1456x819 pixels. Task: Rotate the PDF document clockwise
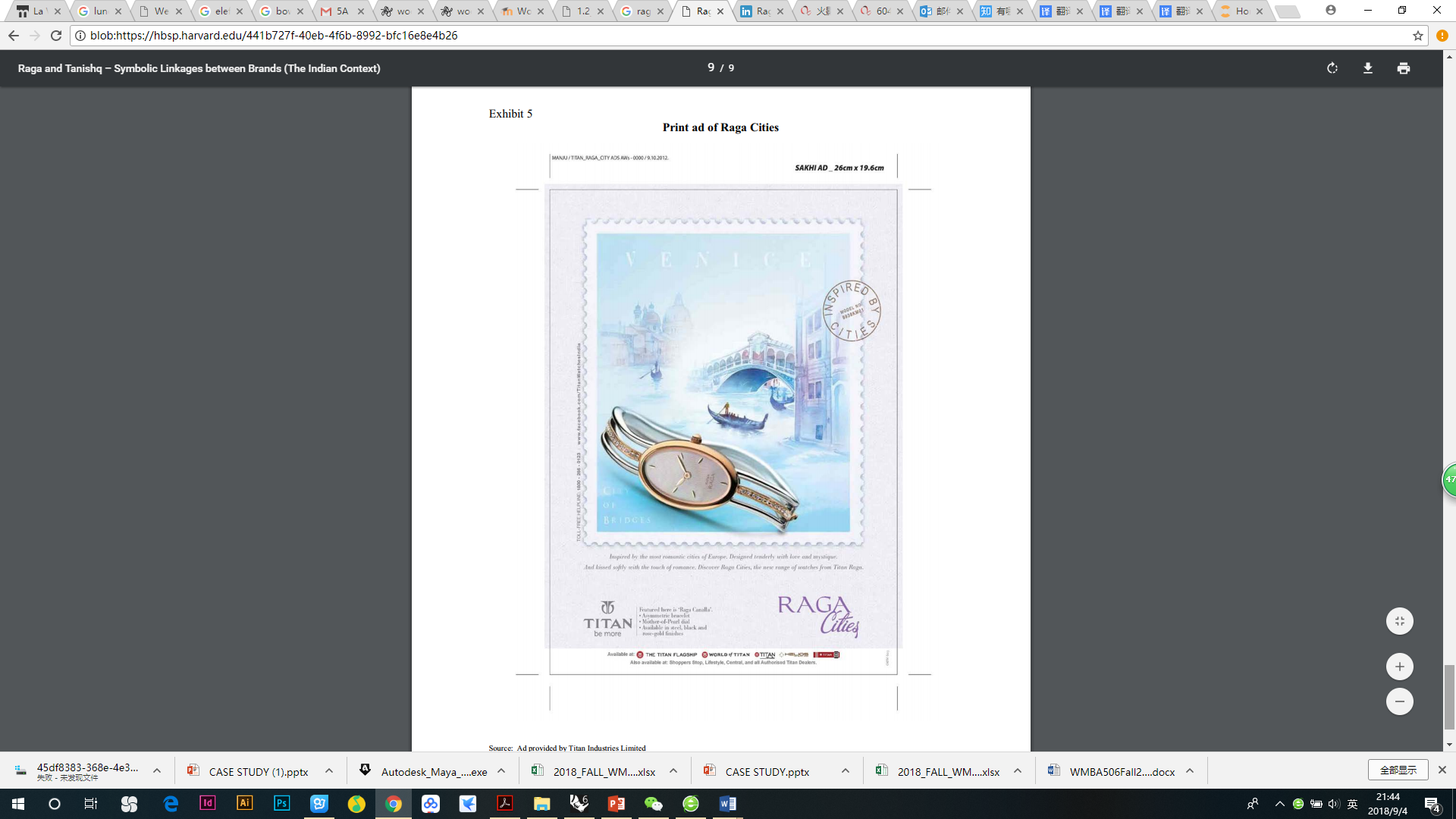pyautogui.click(x=1332, y=68)
